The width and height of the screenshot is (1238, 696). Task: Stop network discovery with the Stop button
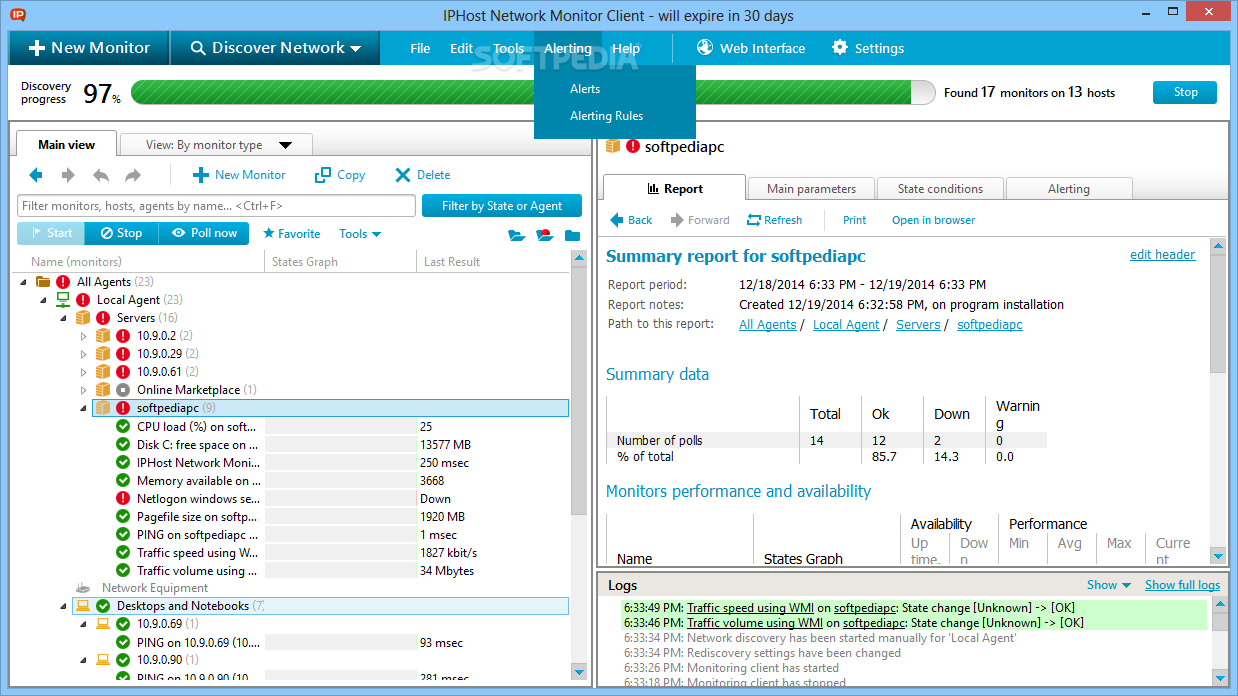tap(1185, 92)
